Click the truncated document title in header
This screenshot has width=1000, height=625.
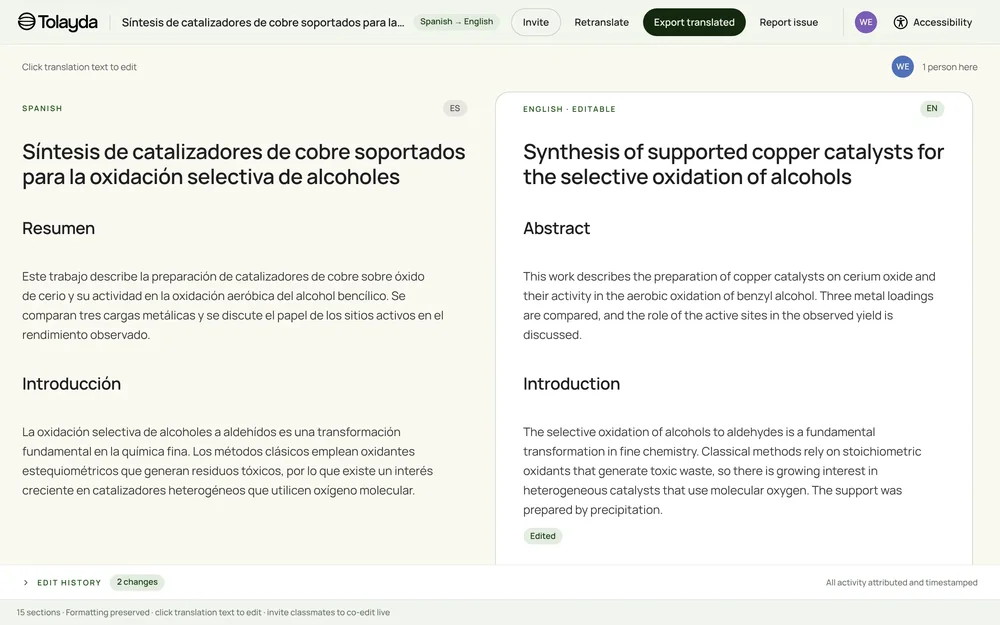tap(263, 22)
